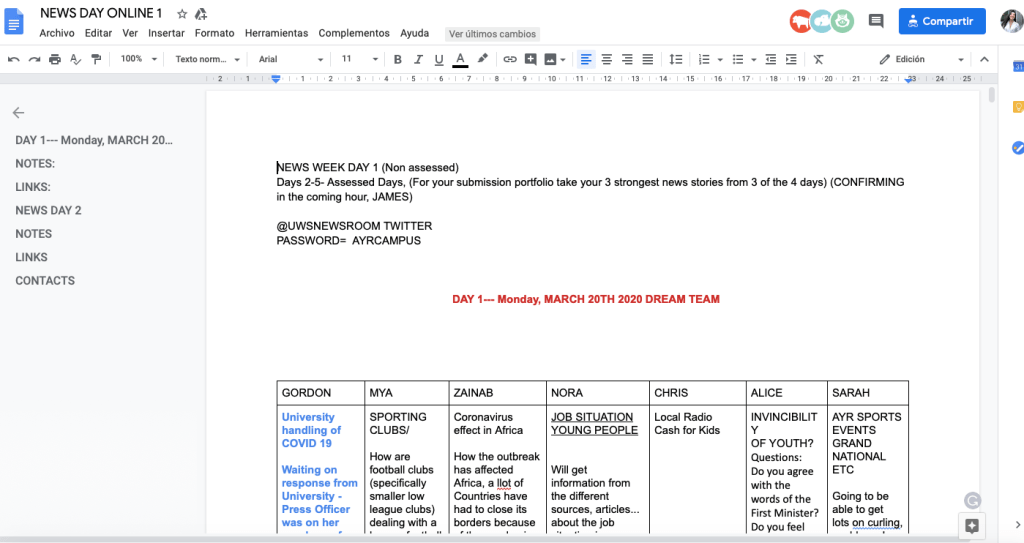Viewport: 1024px width, 543px height.
Task: Toggle underline formatting
Action: tap(438, 59)
